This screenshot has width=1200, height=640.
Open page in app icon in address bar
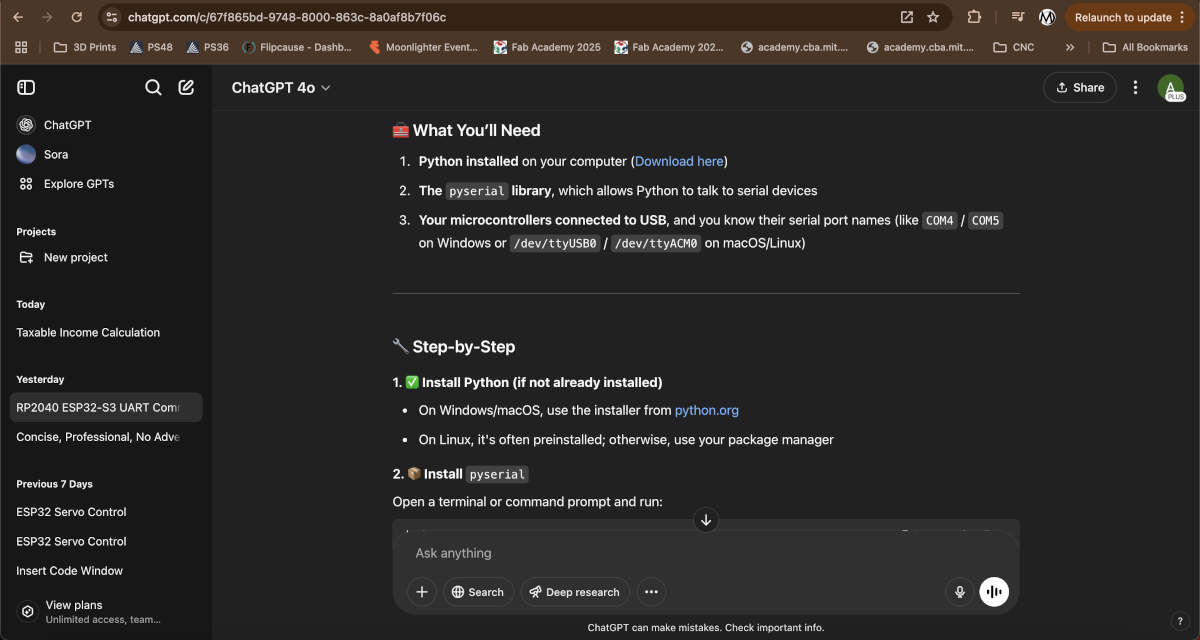(x=907, y=17)
